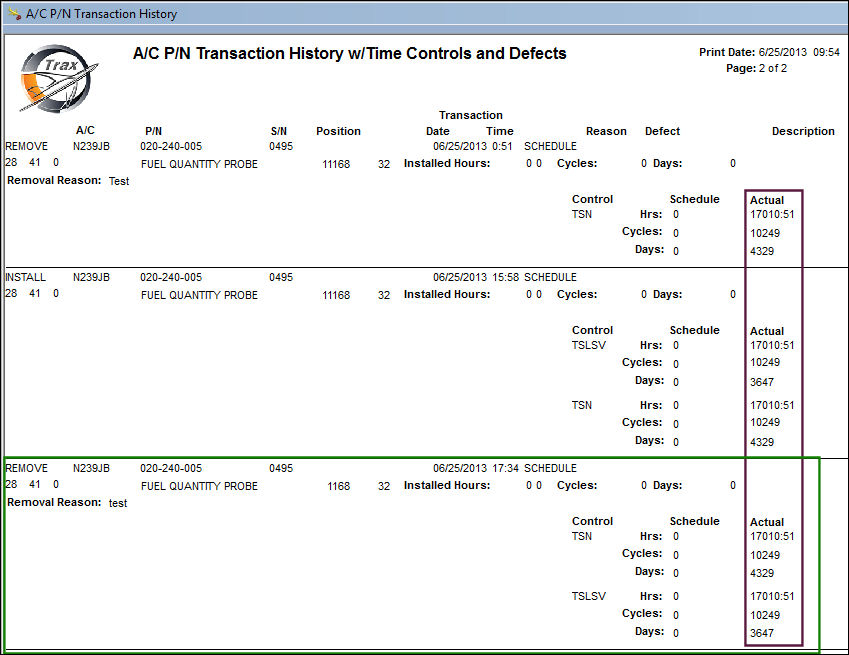Screen dimensions: 849x655
Task: Click the 'Defect' column header
Action: [662, 131]
